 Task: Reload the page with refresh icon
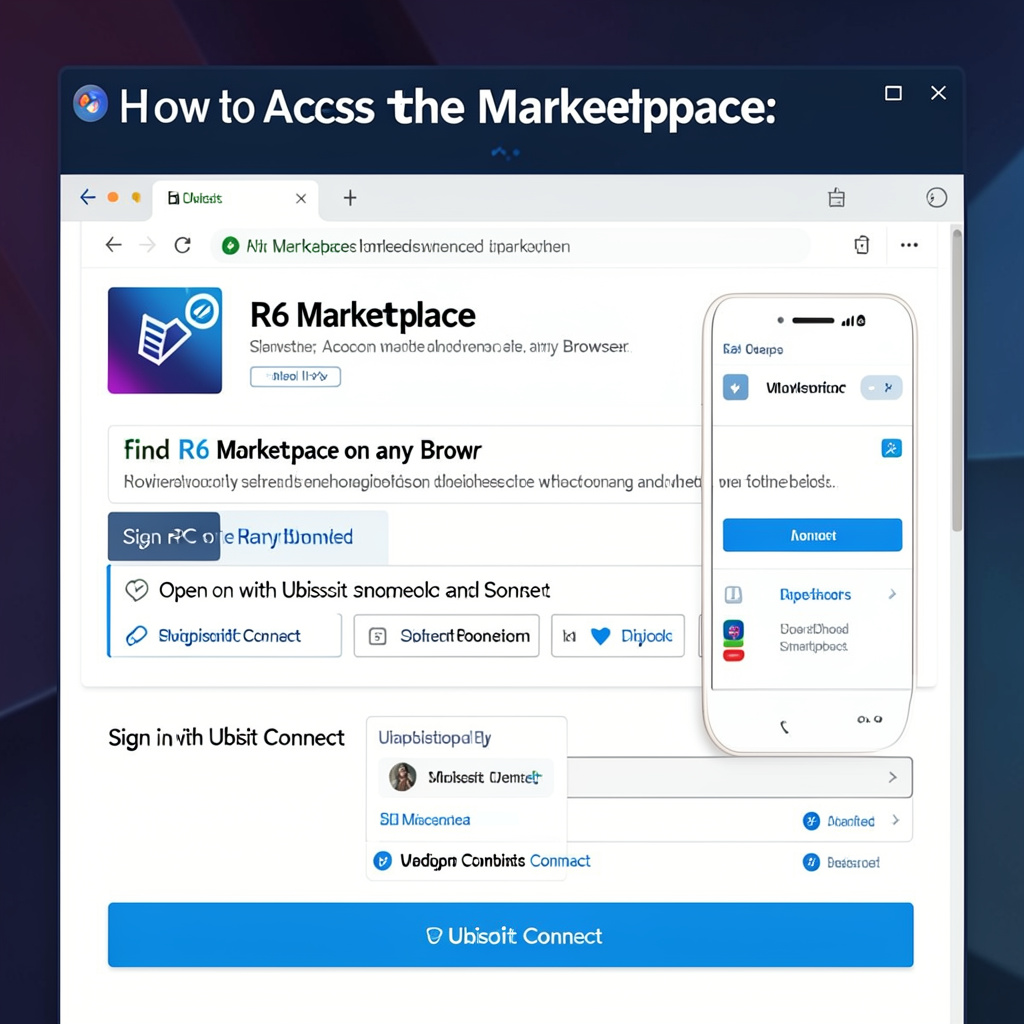(x=182, y=245)
